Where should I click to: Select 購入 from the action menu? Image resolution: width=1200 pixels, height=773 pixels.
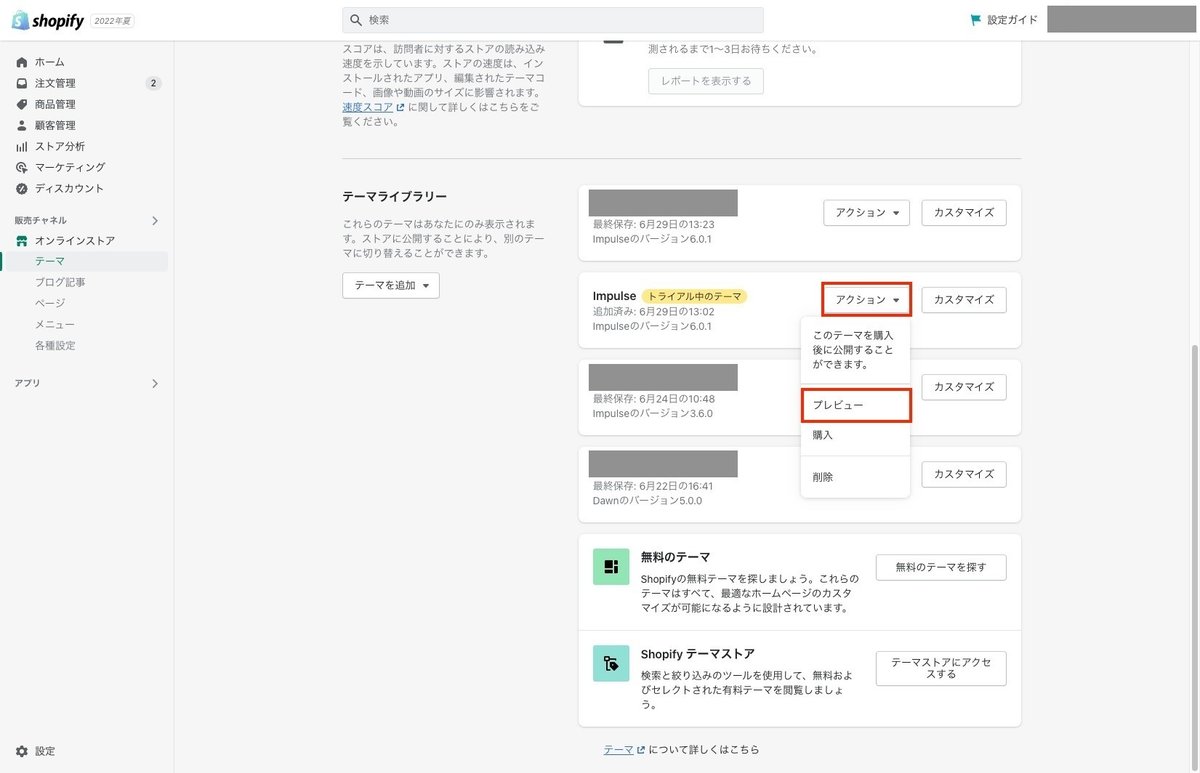856,435
